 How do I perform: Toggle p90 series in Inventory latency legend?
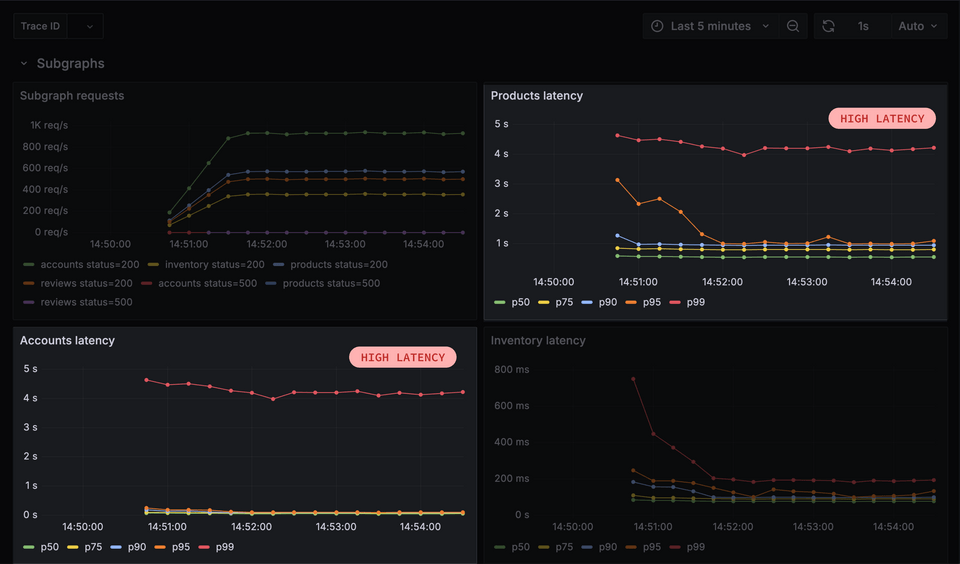[x=607, y=547]
